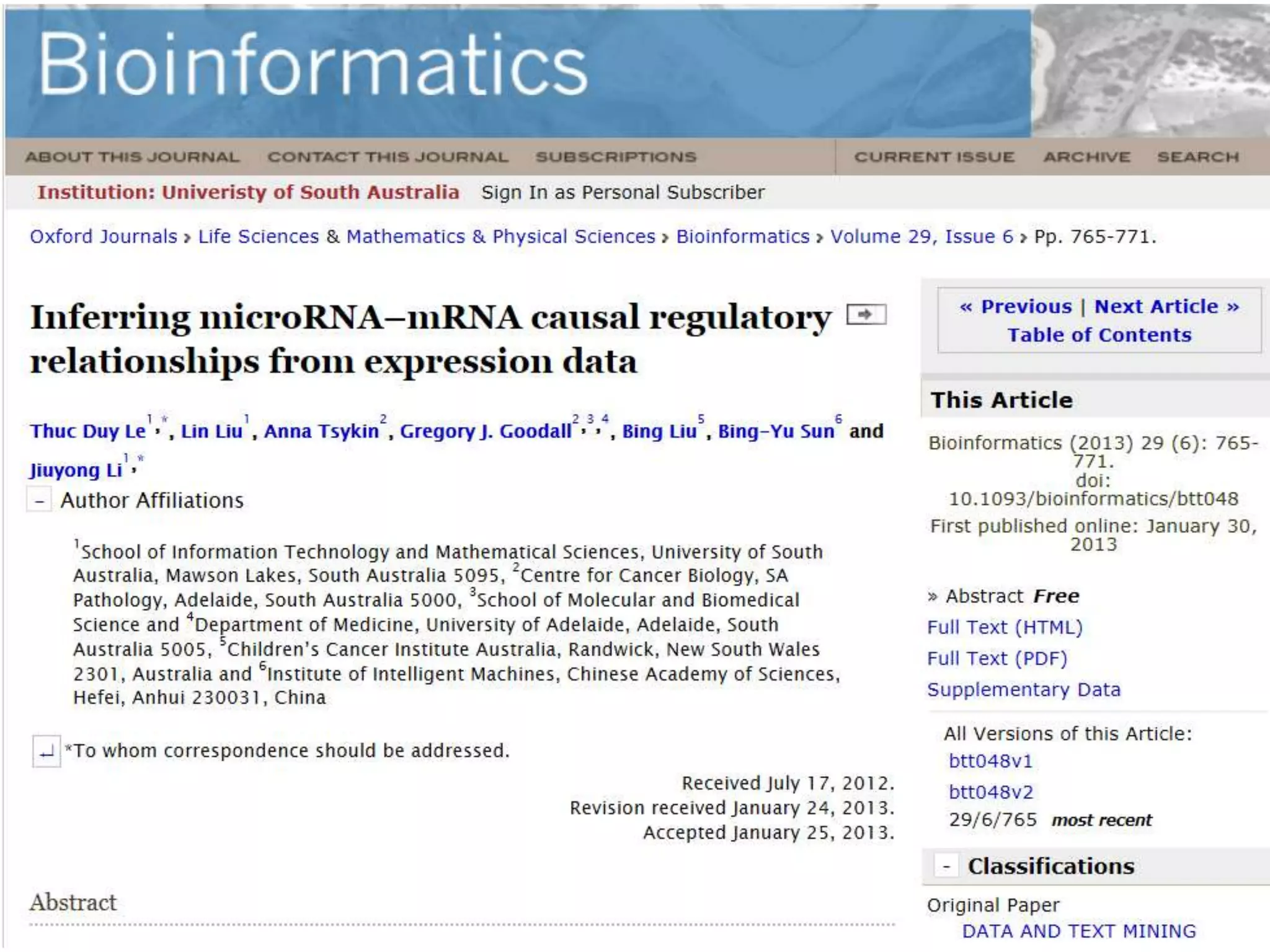Screen dimensions: 1270x952
Task: Navigate to Oxford Journals breadcrumb
Action: [x=104, y=237]
